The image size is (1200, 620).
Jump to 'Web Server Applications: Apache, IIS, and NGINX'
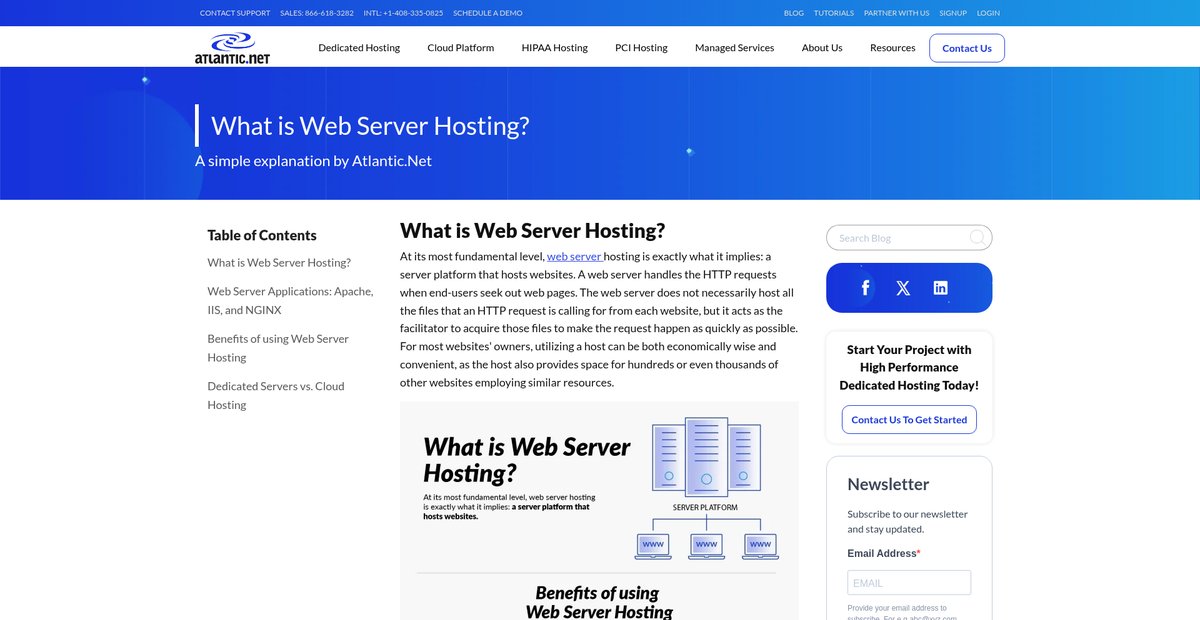[291, 301]
